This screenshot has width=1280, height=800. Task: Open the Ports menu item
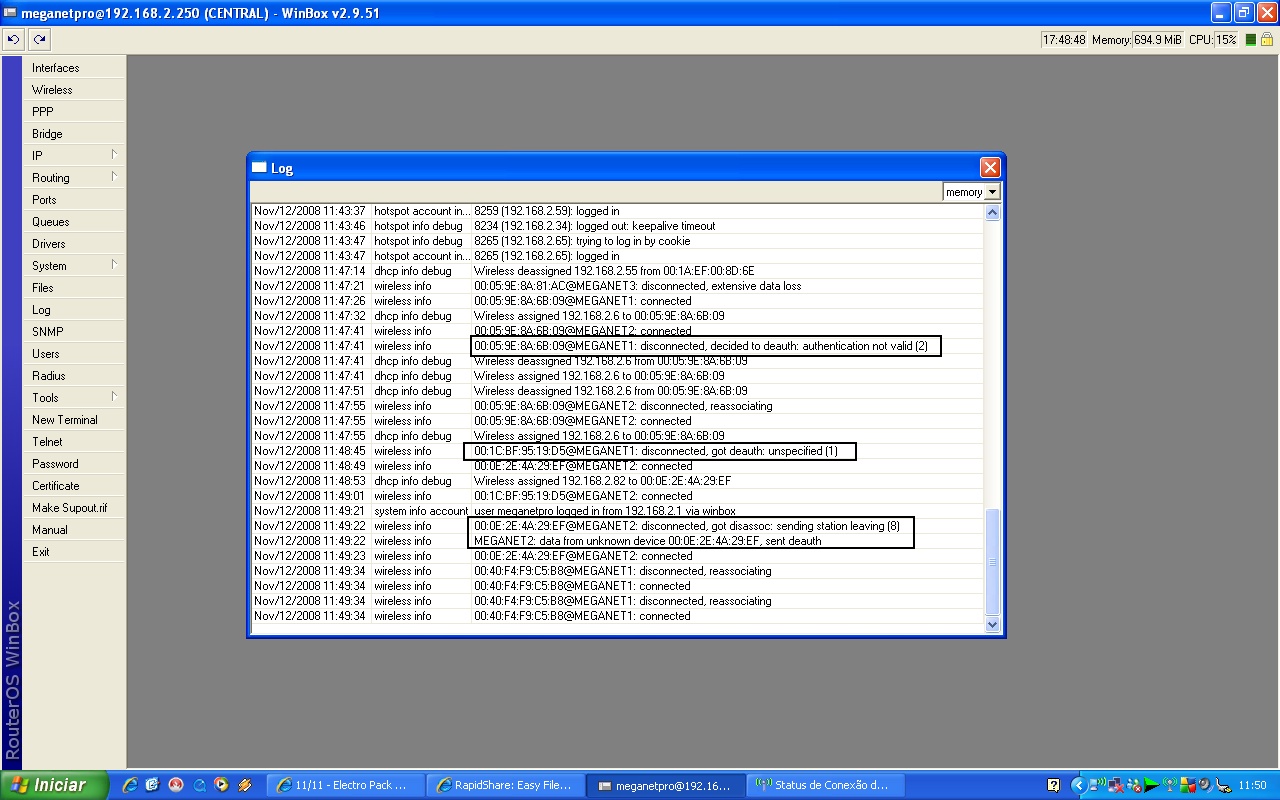[75, 199]
